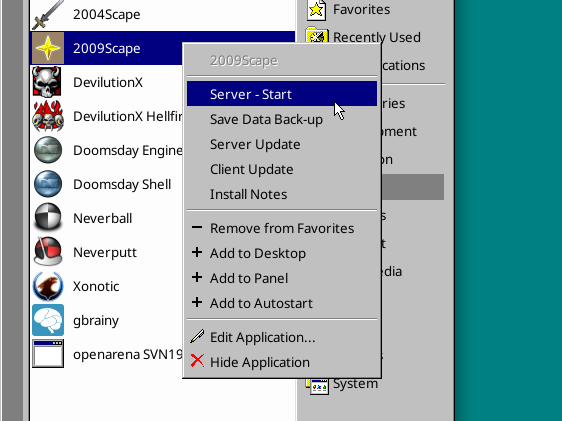Select the Doomsday Engine label

tap(128, 151)
